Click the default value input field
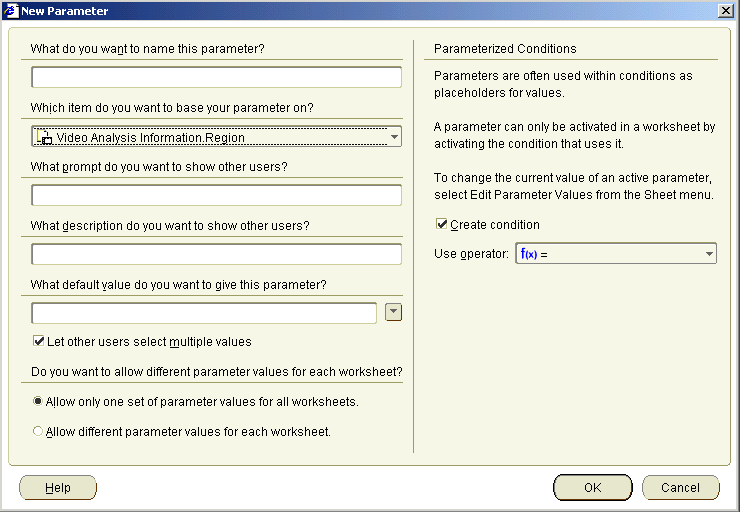 pos(204,313)
